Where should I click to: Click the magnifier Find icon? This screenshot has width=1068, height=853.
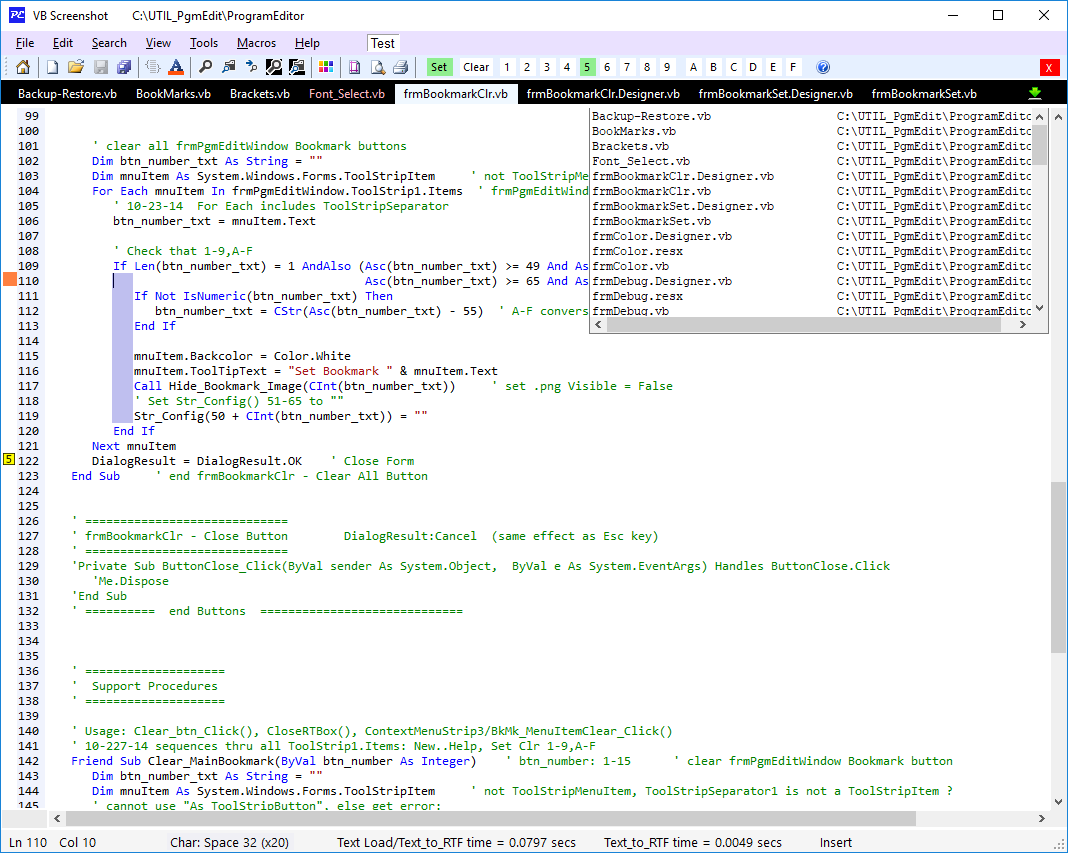click(205, 67)
